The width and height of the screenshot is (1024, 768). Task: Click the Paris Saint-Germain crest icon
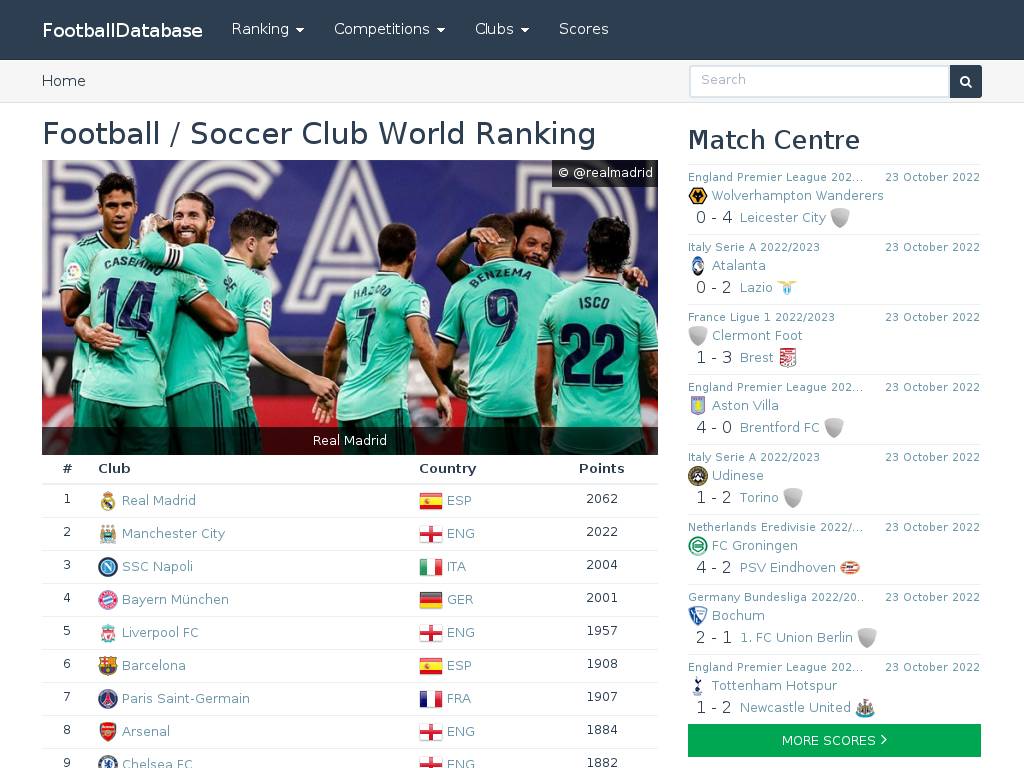(108, 699)
